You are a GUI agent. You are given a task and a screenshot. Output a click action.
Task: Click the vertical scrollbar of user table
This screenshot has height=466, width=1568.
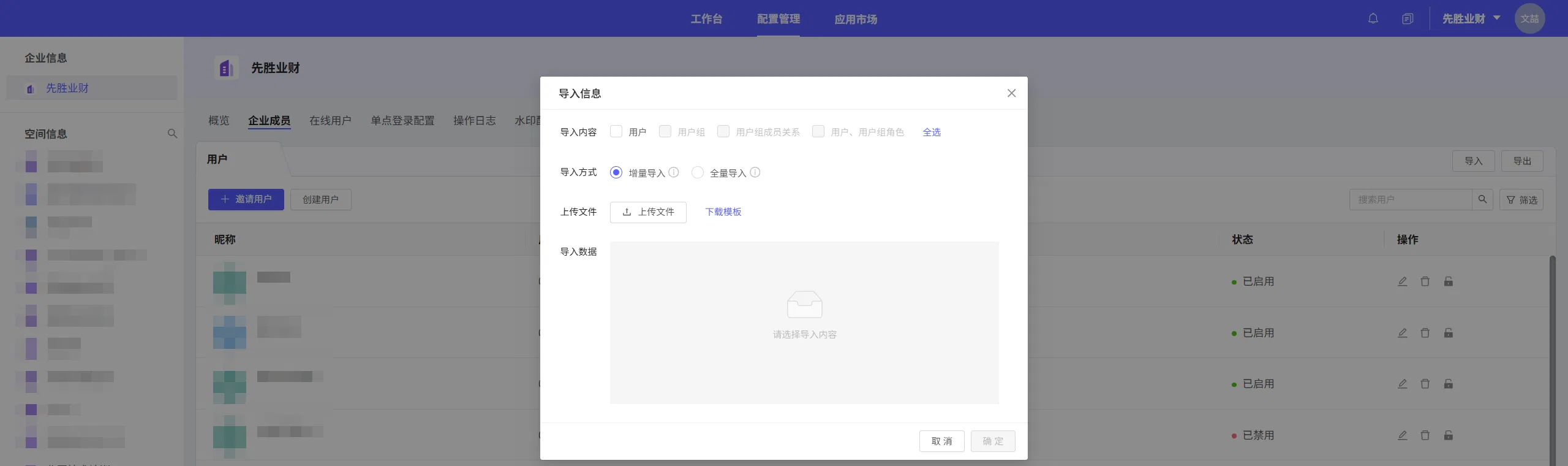click(1552, 361)
